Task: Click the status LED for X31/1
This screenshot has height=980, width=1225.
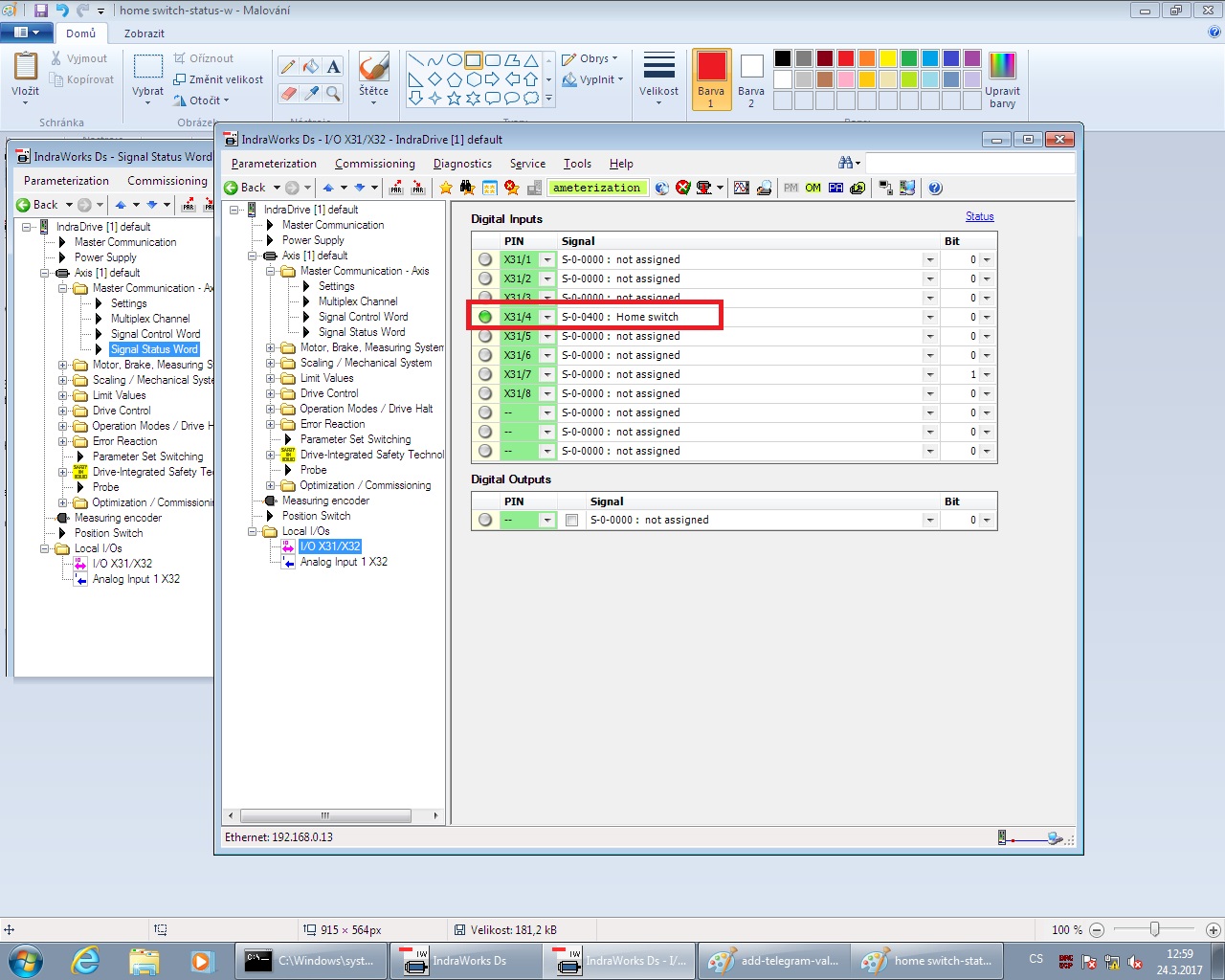Action: 485,259
